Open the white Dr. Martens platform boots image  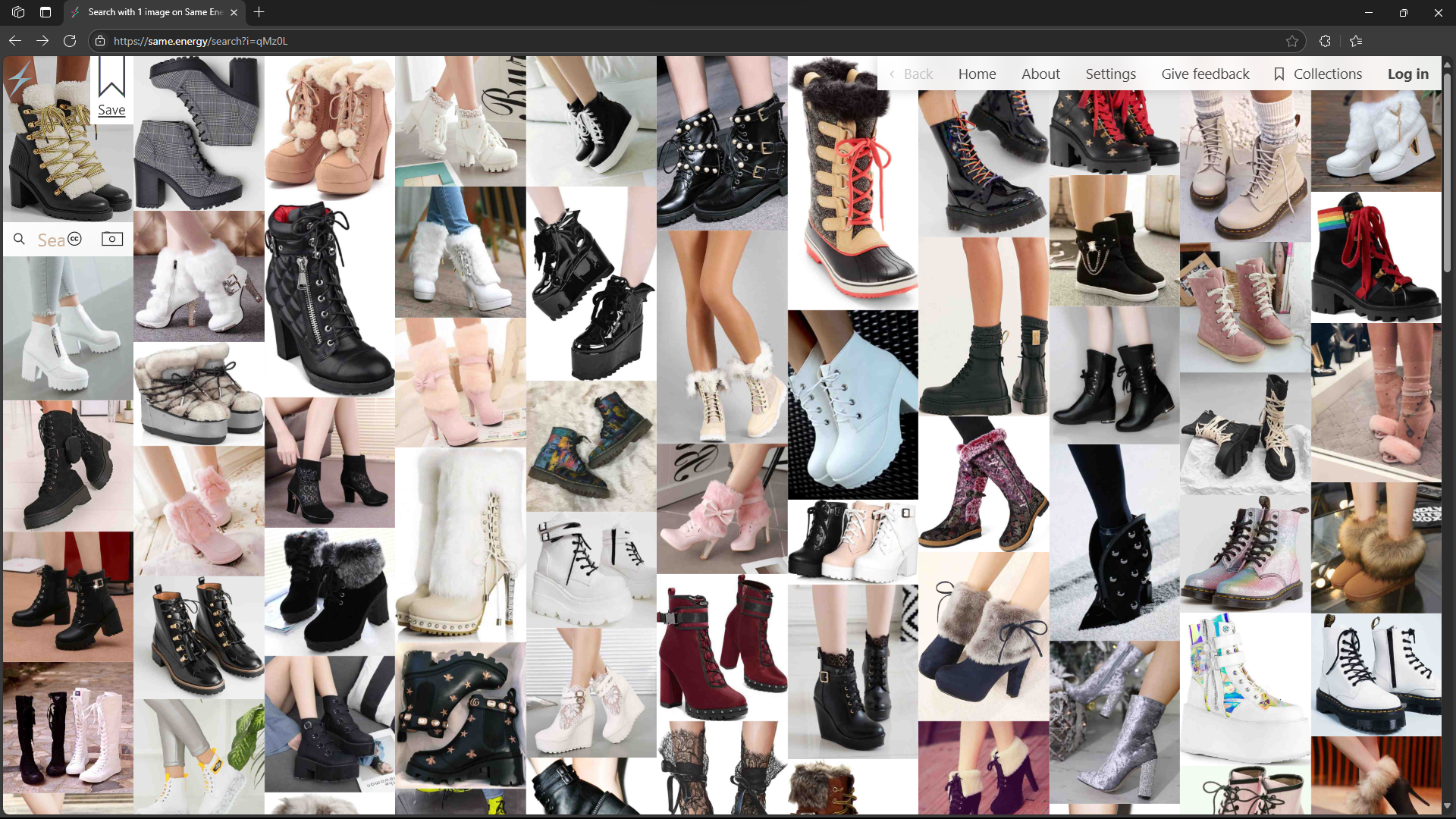click(1376, 674)
